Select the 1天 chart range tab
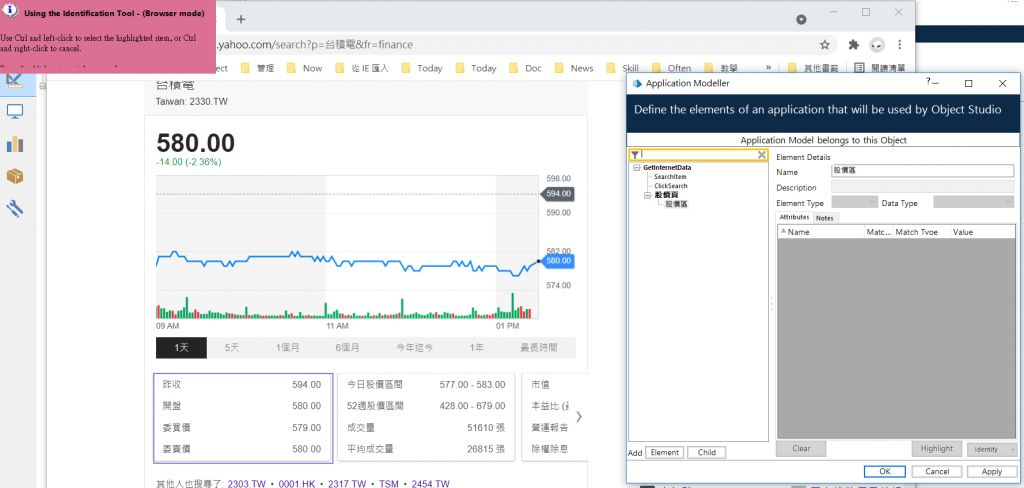 [x=182, y=348]
